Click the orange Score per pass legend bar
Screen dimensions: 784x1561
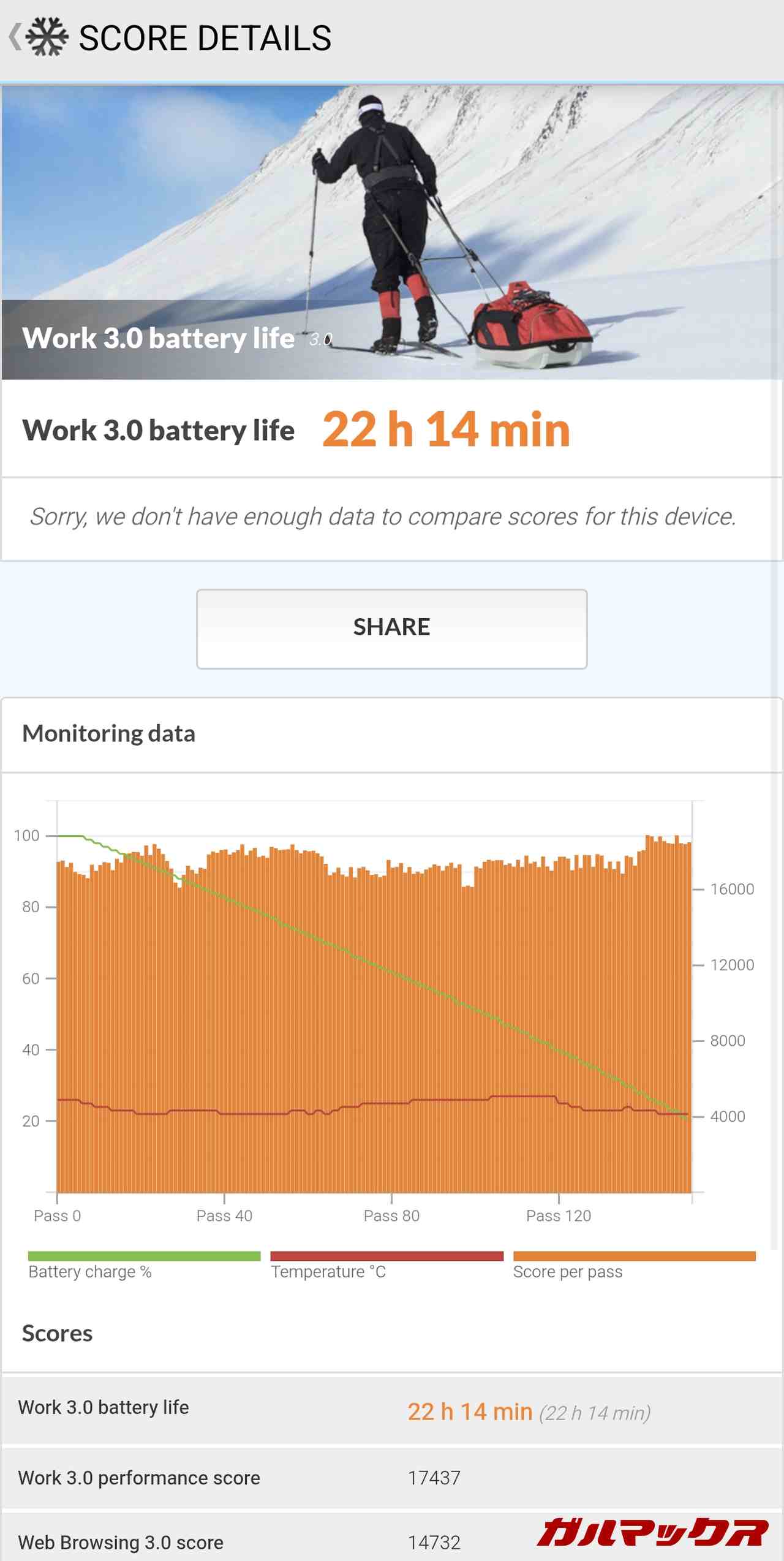[x=634, y=1256]
